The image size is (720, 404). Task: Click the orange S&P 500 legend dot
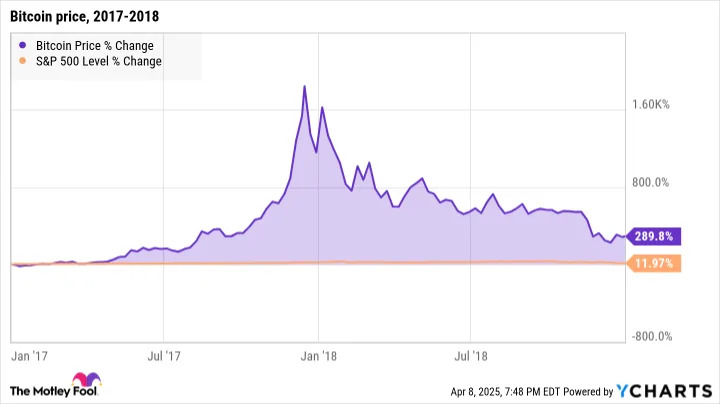click(x=22, y=61)
